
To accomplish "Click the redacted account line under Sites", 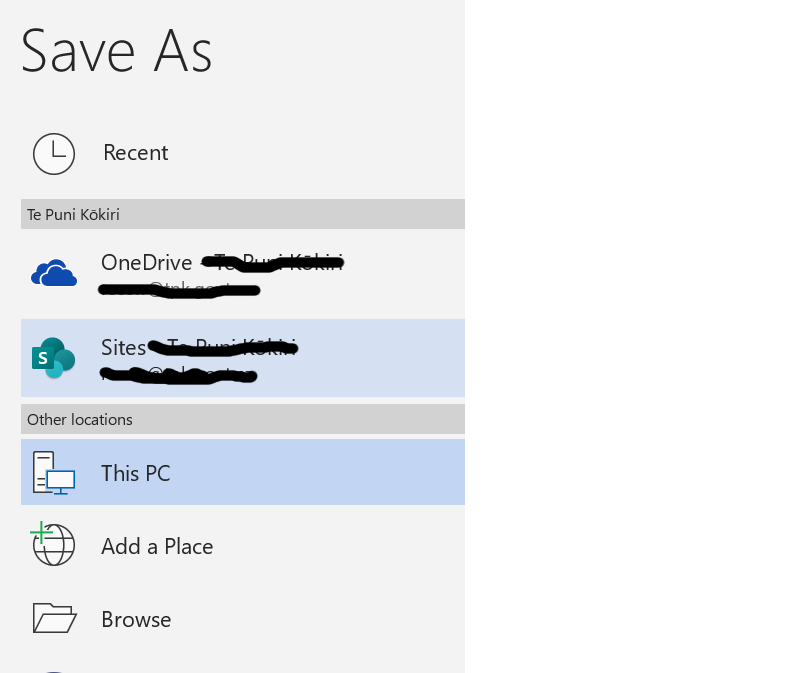I will [x=179, y=376].
